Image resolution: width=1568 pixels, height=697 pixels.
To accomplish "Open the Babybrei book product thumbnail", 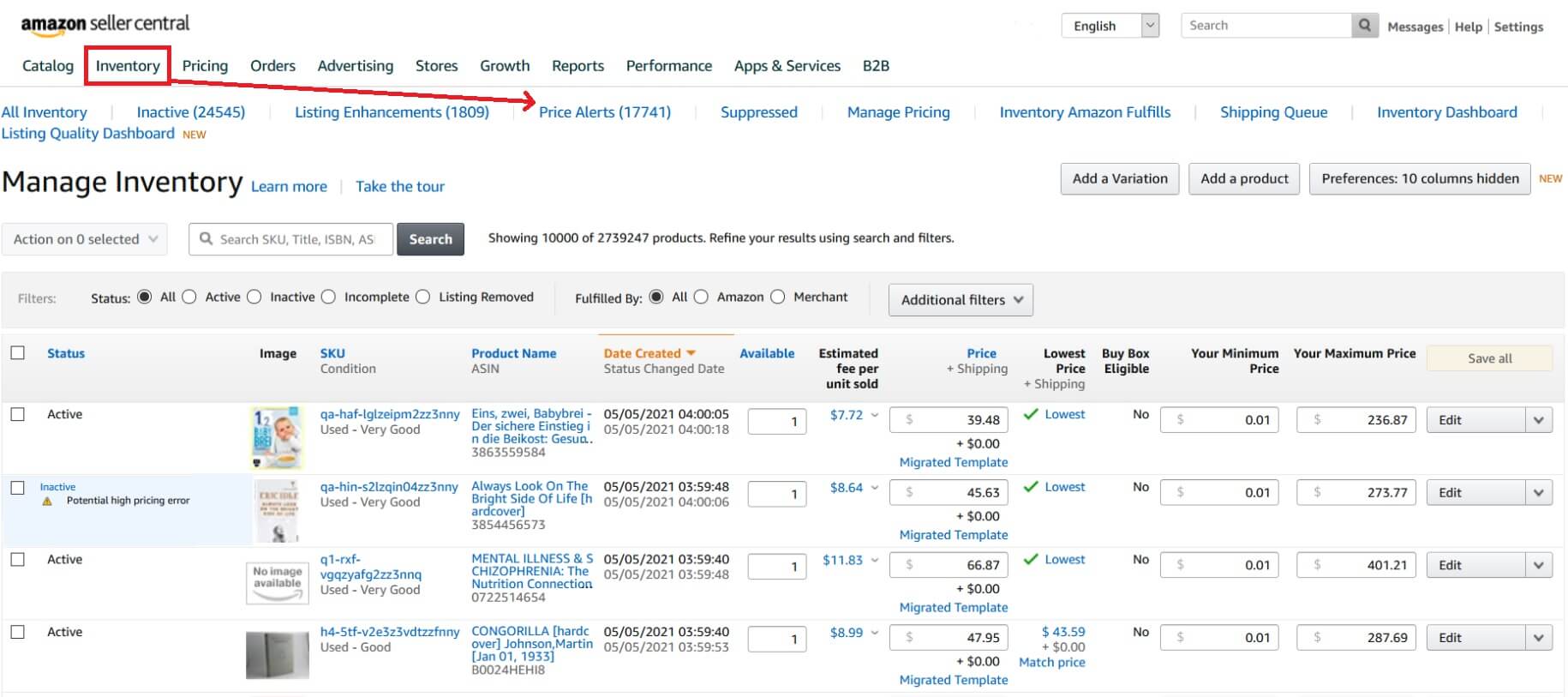I will [277, 437].
